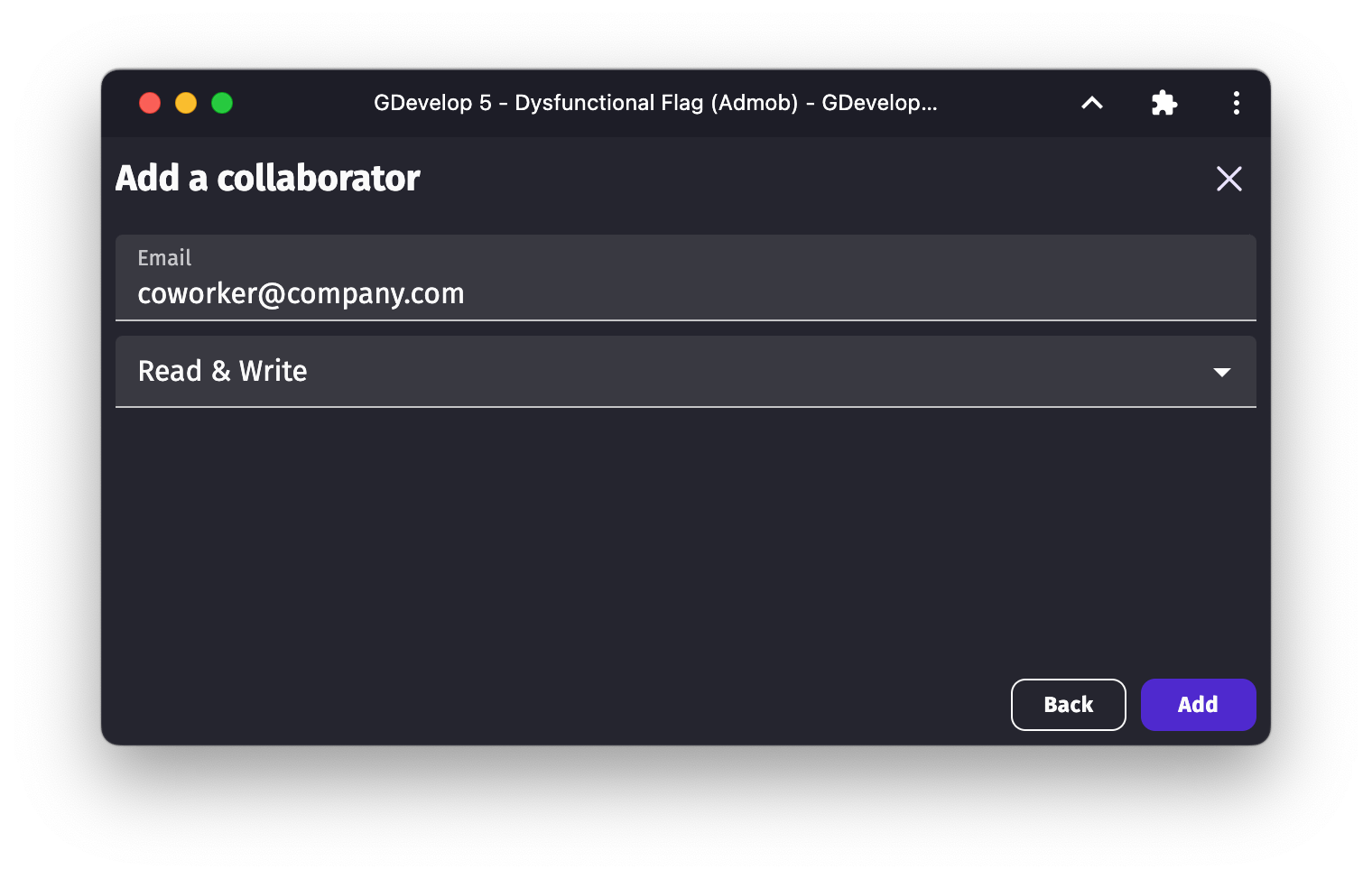Click the Email field label
Viewport: 1372px width, 879px height.
click(x=164, y=258)
